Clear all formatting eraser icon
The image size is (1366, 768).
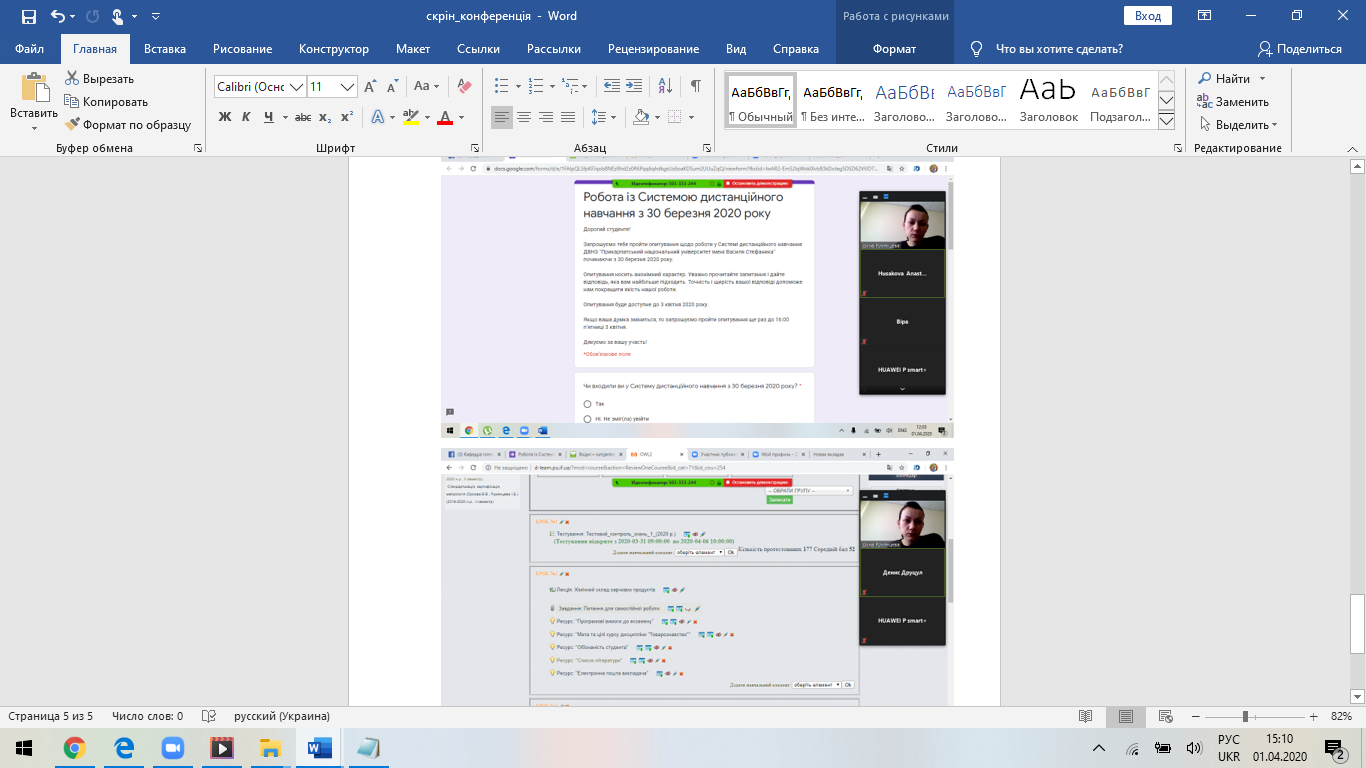click(463, 86)
